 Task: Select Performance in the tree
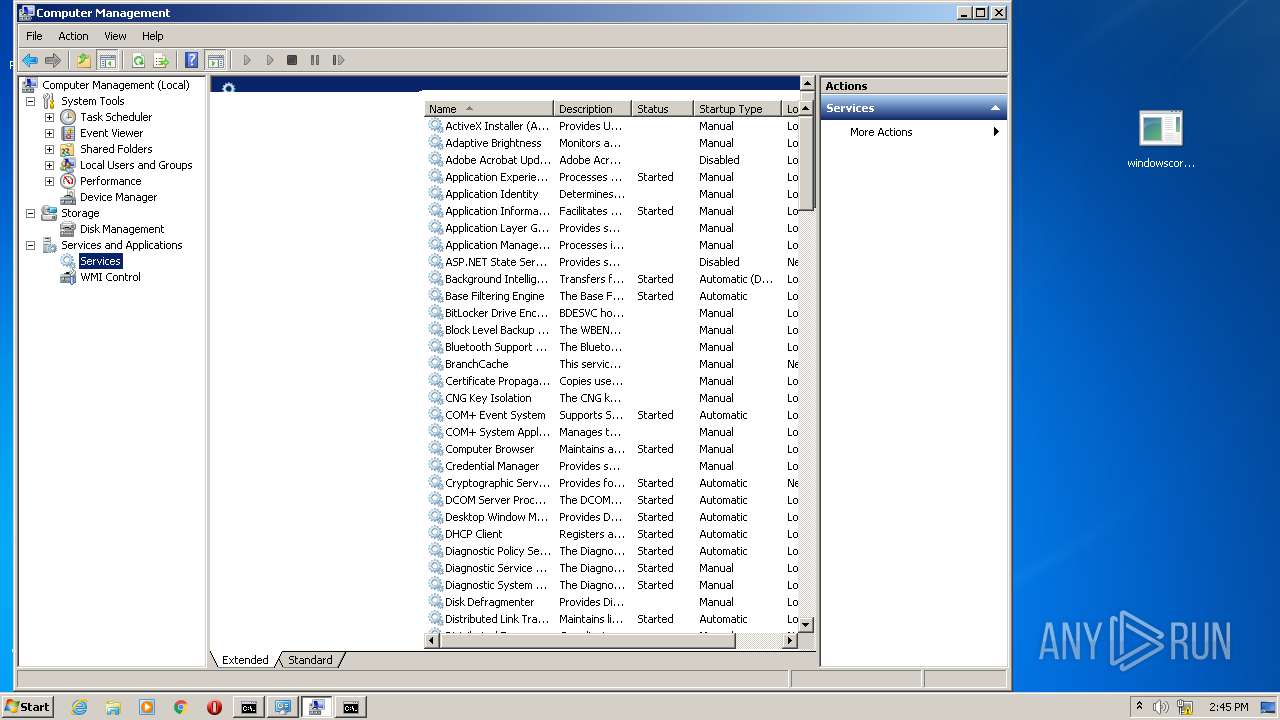(x=110, y=181)
